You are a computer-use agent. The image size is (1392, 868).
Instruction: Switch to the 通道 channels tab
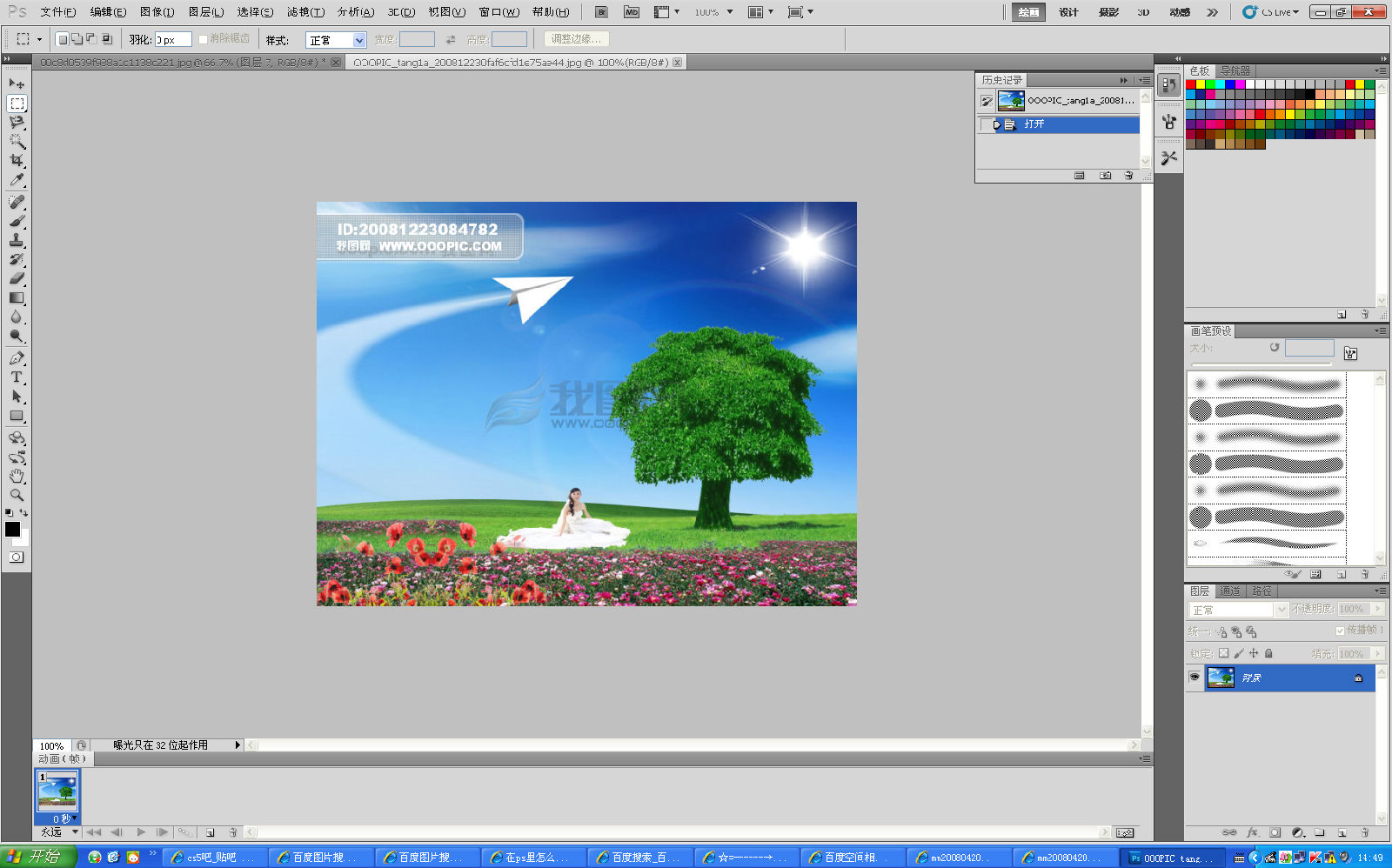pyautogui.click(x=1230, y=591)
